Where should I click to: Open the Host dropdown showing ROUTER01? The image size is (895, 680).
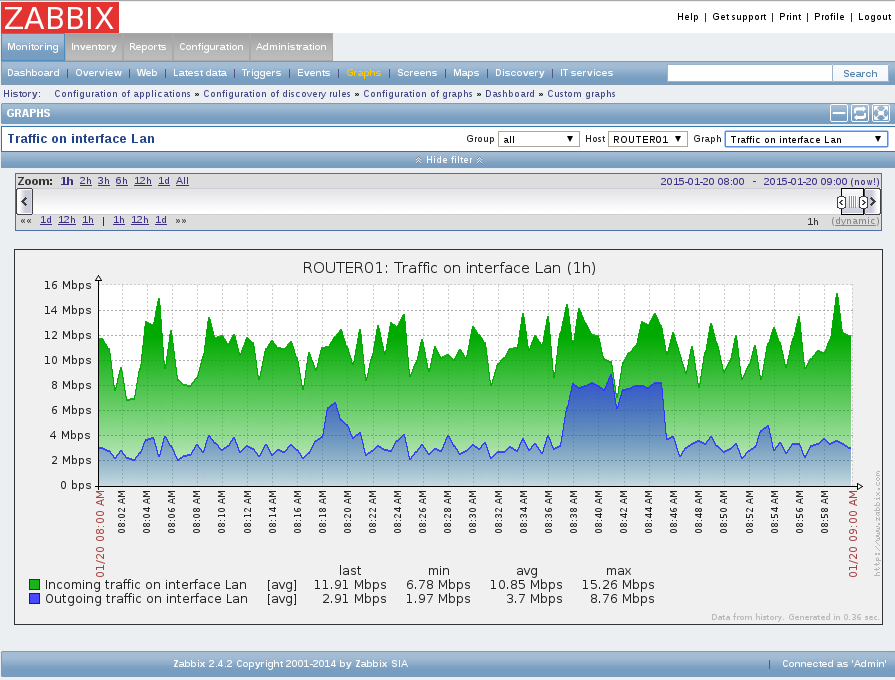[647, 139]
